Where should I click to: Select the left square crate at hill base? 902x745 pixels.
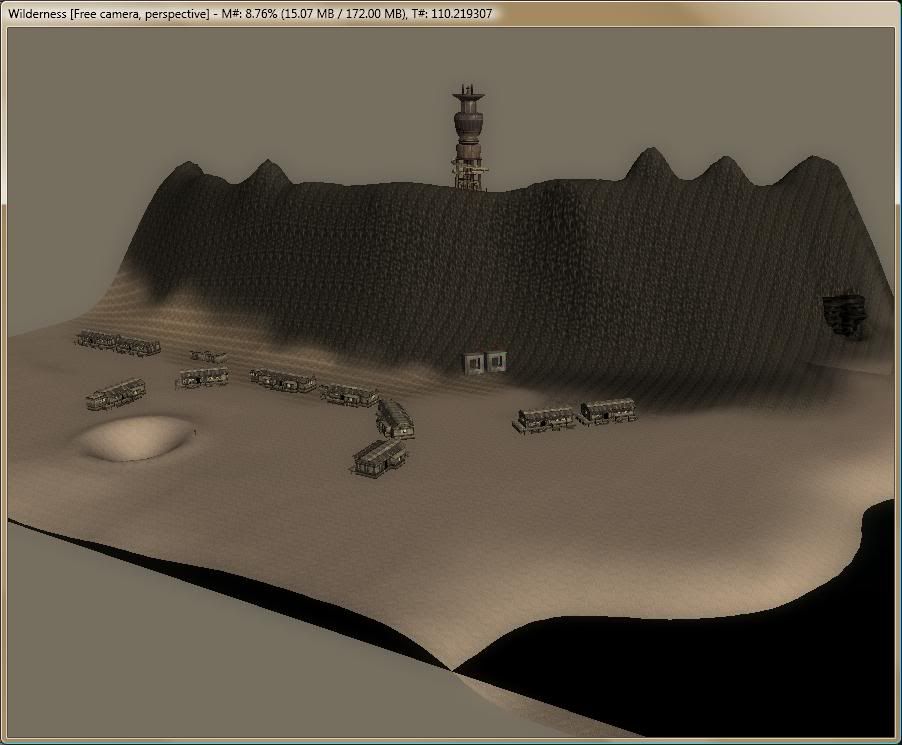(474, 362)
